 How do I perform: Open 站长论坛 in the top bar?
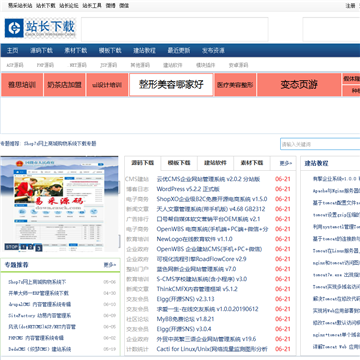click(x=69, y=6)
